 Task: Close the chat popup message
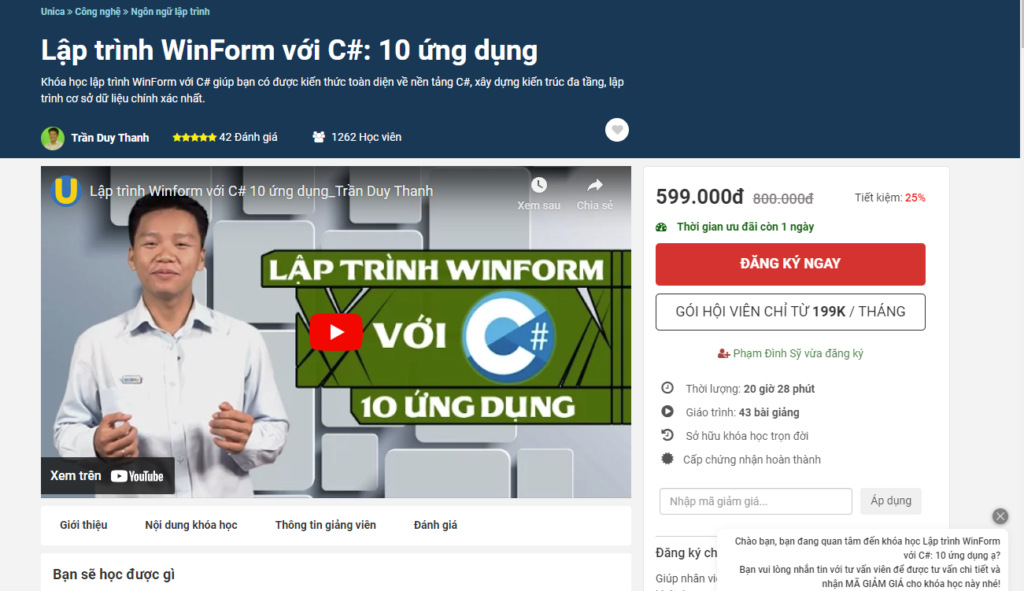1000,516
